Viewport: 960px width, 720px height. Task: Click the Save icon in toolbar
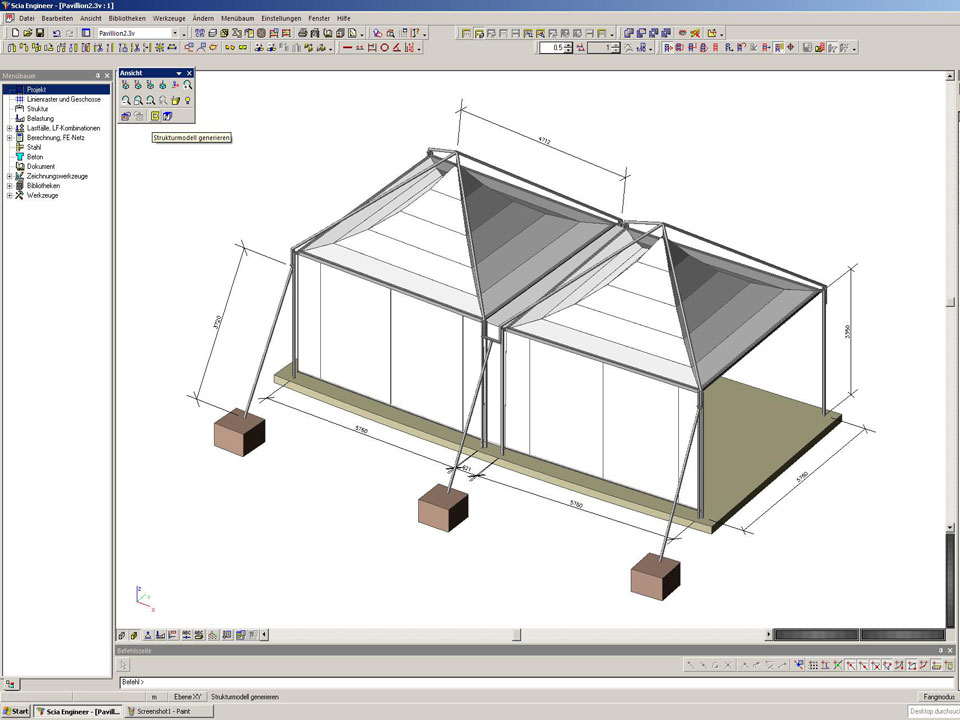(39, 33)
